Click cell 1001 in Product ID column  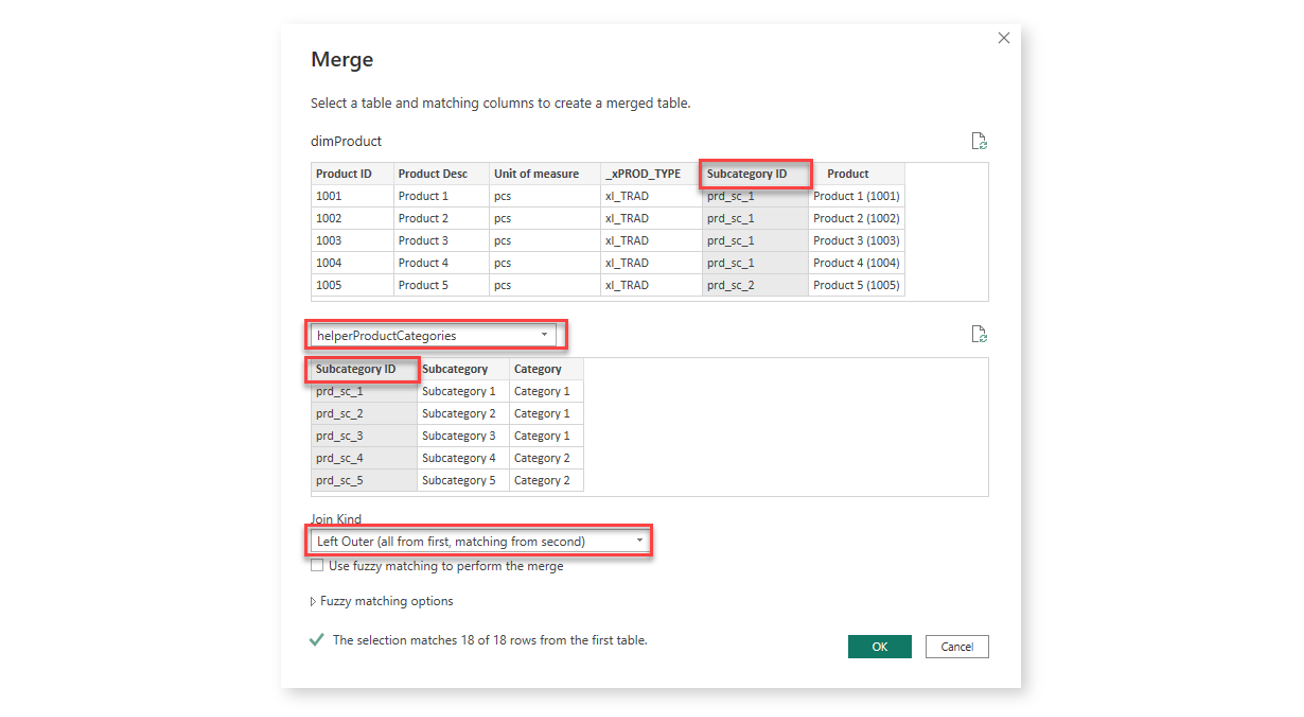(352, 196)
